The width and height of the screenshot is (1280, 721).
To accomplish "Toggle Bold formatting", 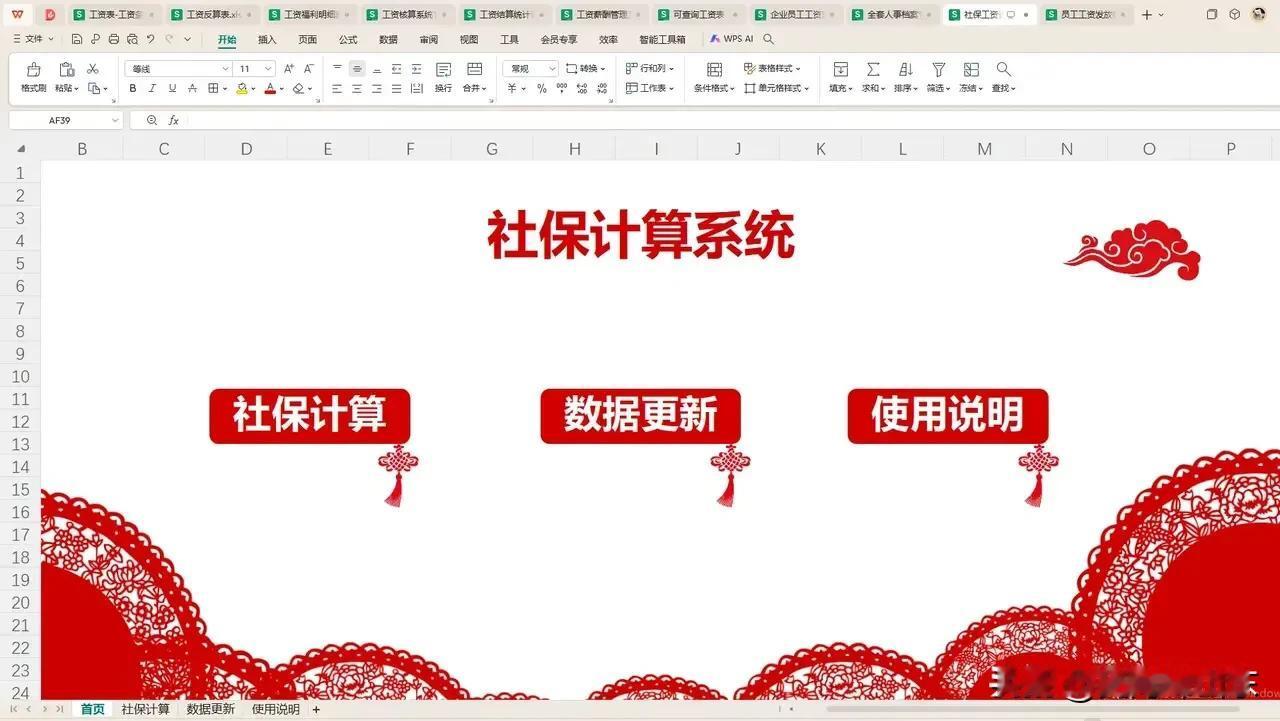I will point(133,89).
